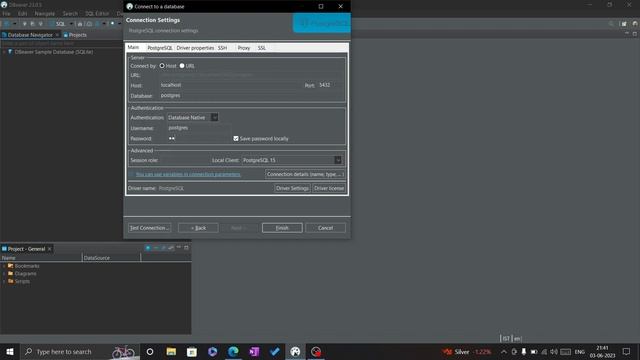Open DBeaver app on the taskbar
This screenshot has width=640, height=360.
click(x=295, y=351)
